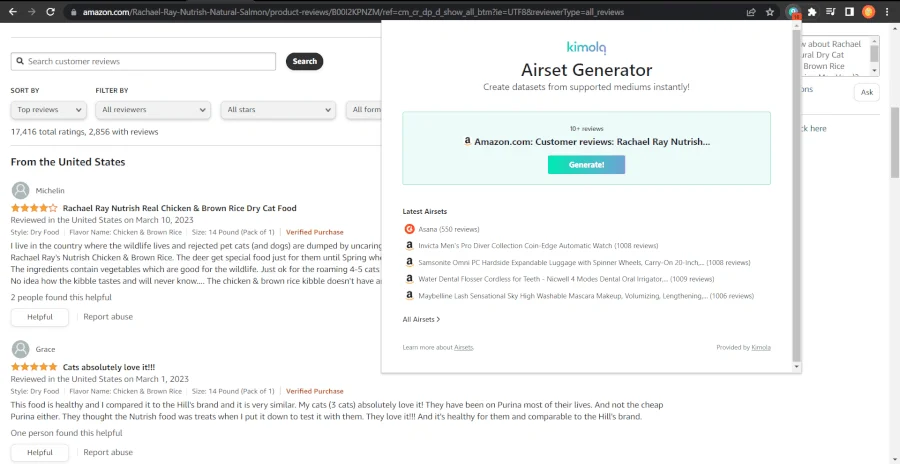Image resolution: width=900 pixels, height=464 pixels.
Task: Go back in browser history
Action: [13, 11]
